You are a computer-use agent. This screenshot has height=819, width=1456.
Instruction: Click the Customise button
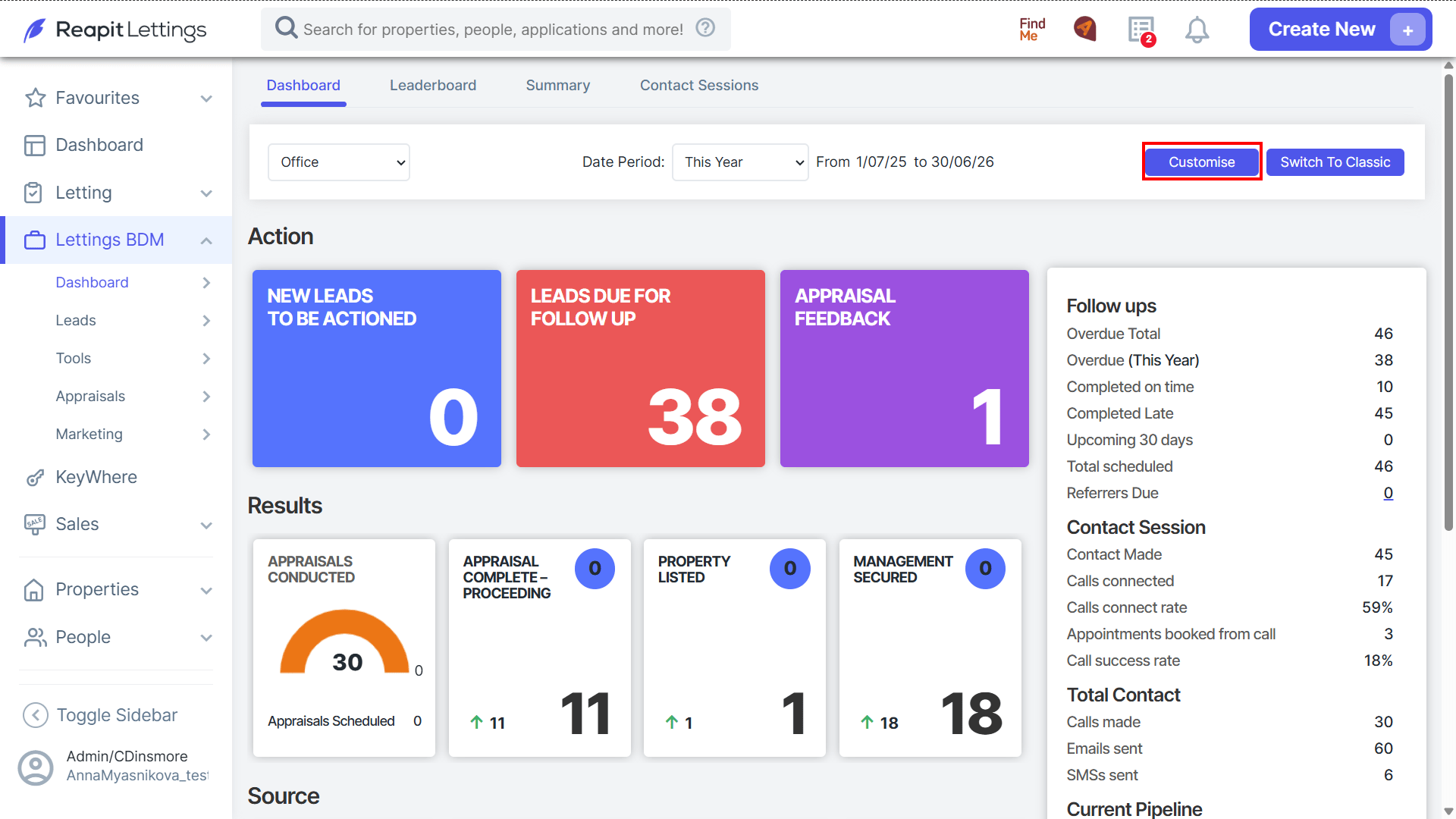click(x=1202, y=162)
